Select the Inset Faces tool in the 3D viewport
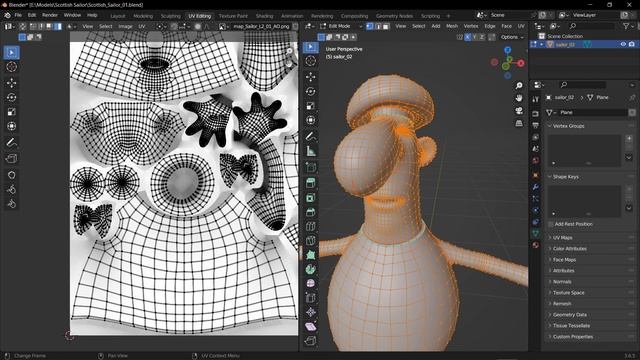This screenshot has width=640, height=360. (311, 198)
